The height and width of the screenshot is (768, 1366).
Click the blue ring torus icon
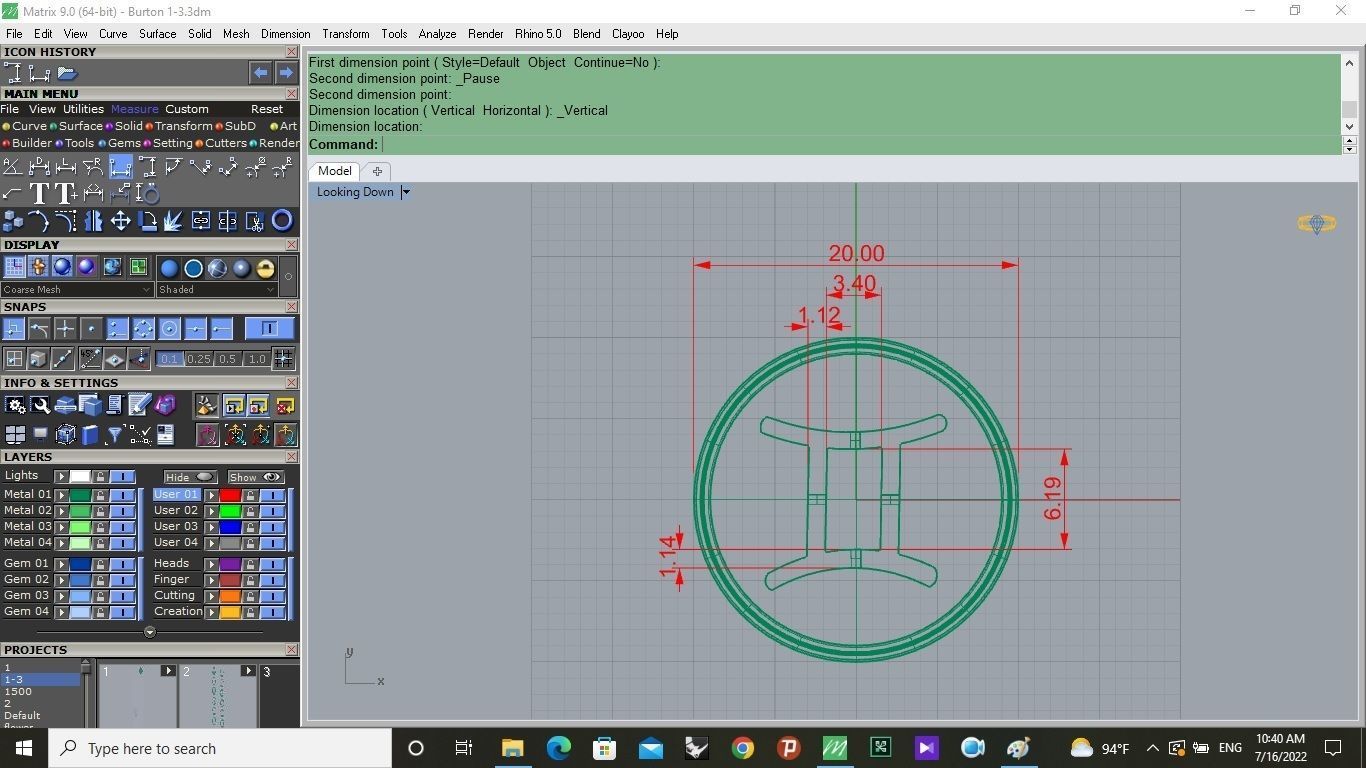282,221
